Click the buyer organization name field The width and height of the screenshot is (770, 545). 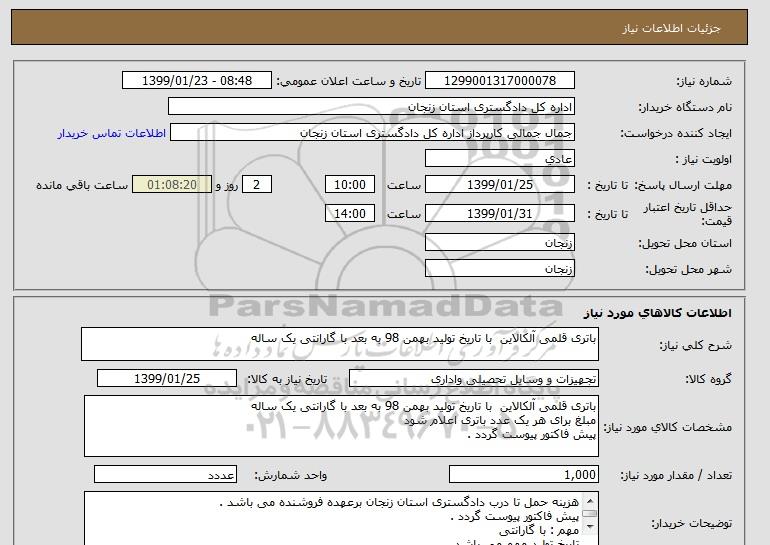pos(371,107)
